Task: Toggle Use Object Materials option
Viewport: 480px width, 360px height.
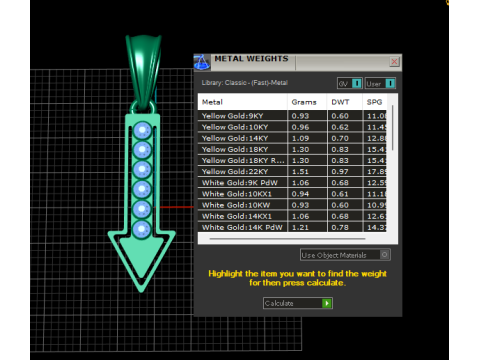Action: point(345,255)
